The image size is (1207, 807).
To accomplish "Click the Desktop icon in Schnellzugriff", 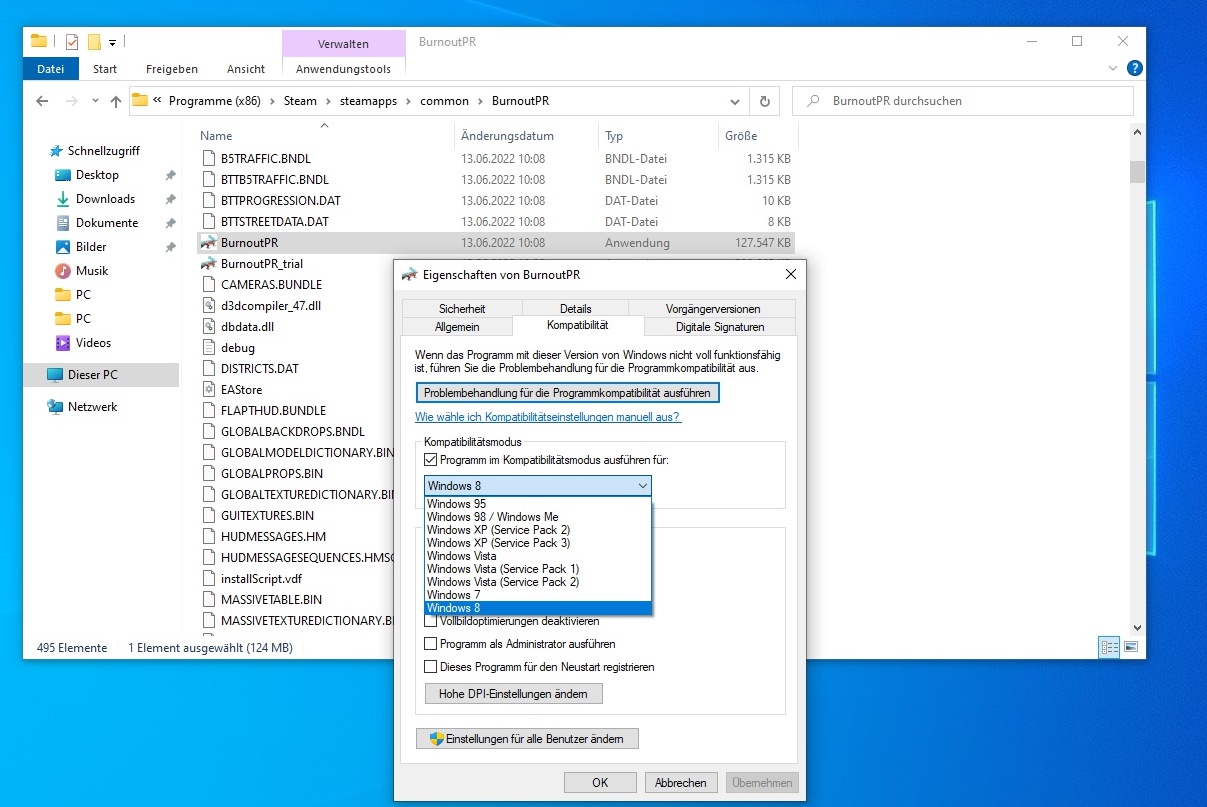I will (63, 175).
